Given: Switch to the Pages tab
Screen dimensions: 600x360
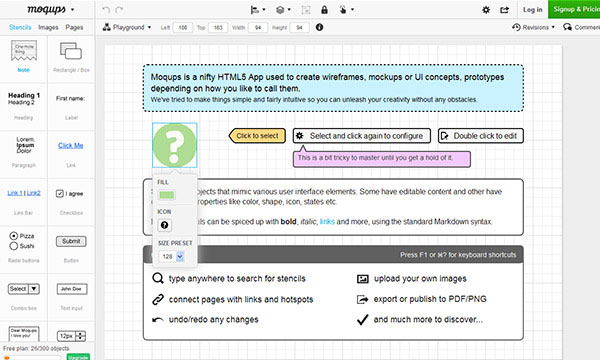Looking at the screenshot, I should pyautogui.click(x=74, y=27).
